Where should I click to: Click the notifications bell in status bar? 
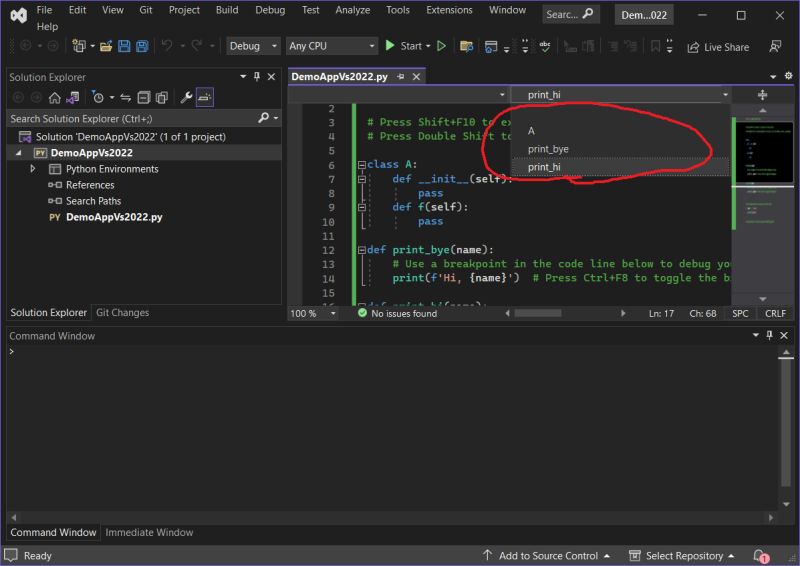point(760,556)
